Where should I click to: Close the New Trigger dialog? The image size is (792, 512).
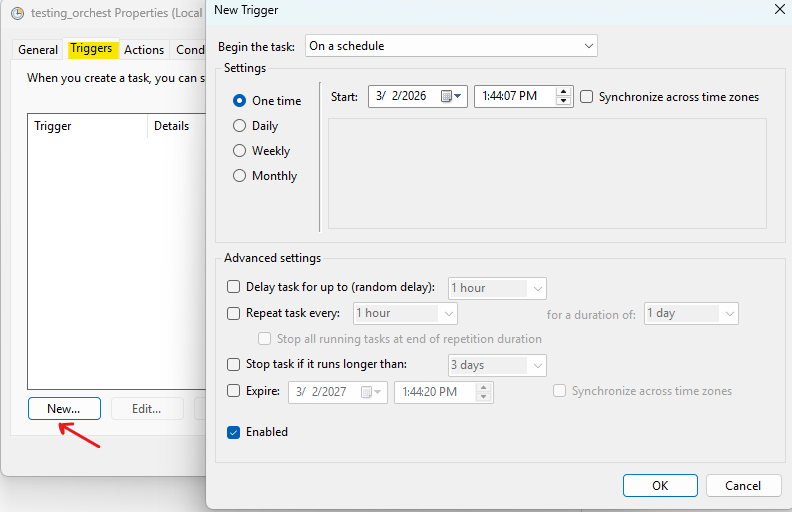779,9
